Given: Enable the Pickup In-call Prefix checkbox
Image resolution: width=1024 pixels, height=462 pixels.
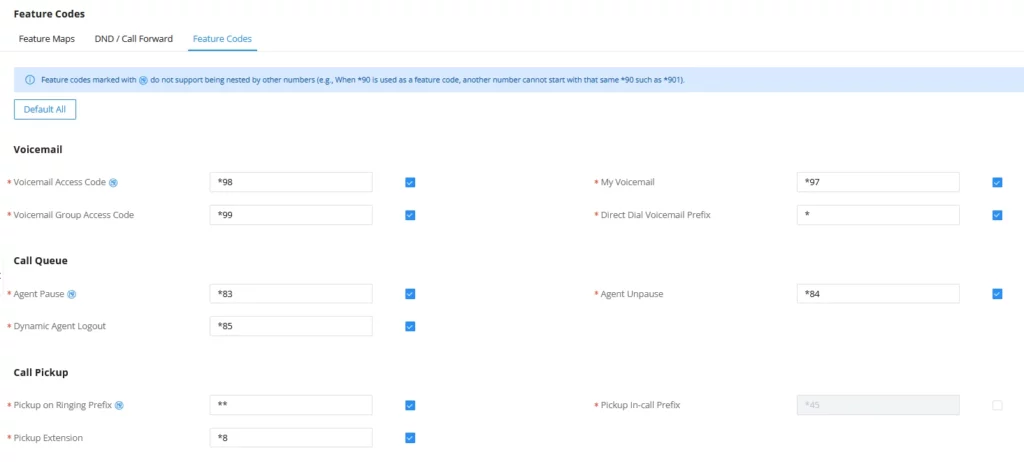Looking at the screenshot, I should (997, 405).
